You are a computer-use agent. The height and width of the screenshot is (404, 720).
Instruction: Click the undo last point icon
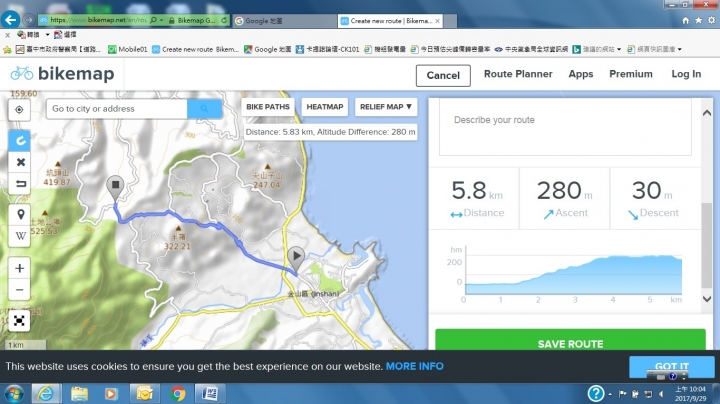[20, 184]
